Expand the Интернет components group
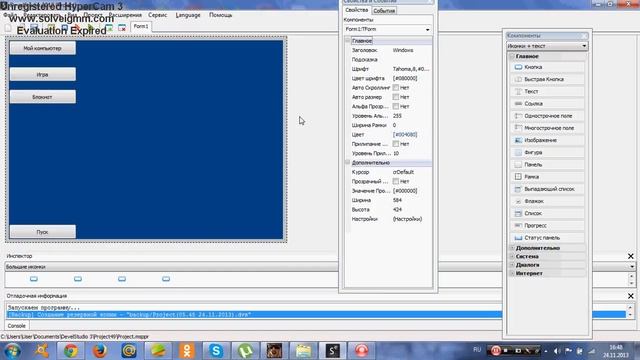 (512, 273)
